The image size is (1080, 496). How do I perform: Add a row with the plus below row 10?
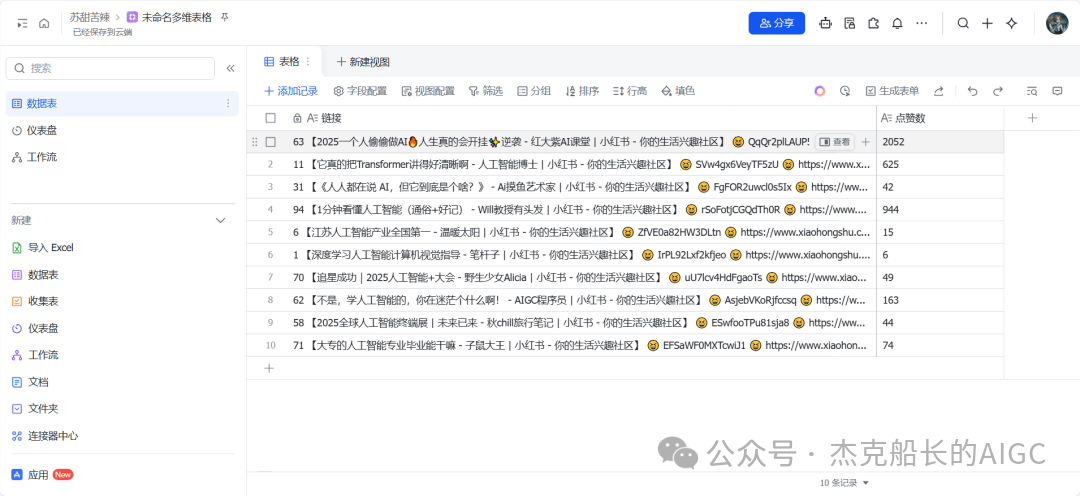coord(269,368)
